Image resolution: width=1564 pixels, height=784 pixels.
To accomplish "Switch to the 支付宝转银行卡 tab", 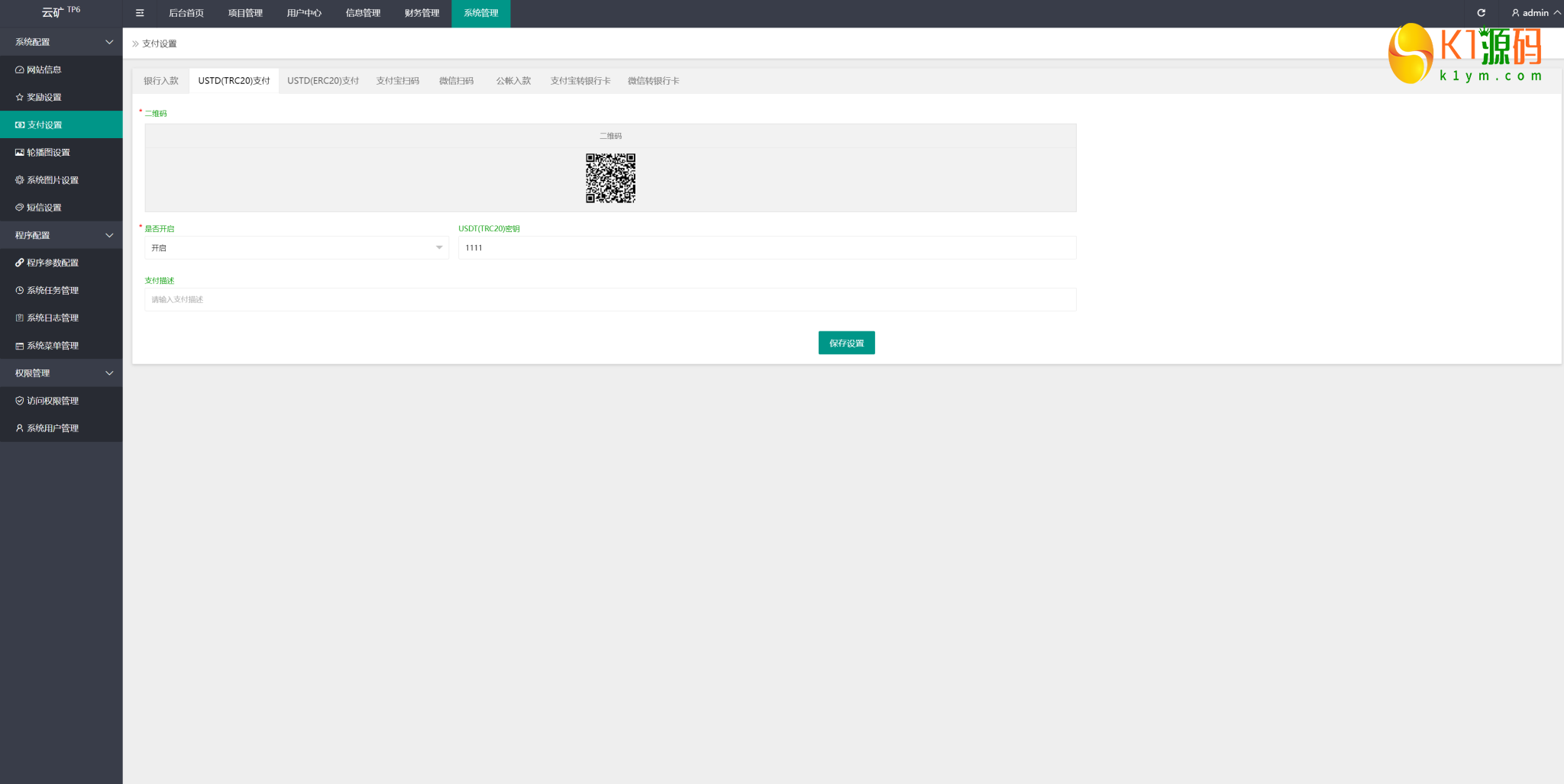I will coord(580,81).
